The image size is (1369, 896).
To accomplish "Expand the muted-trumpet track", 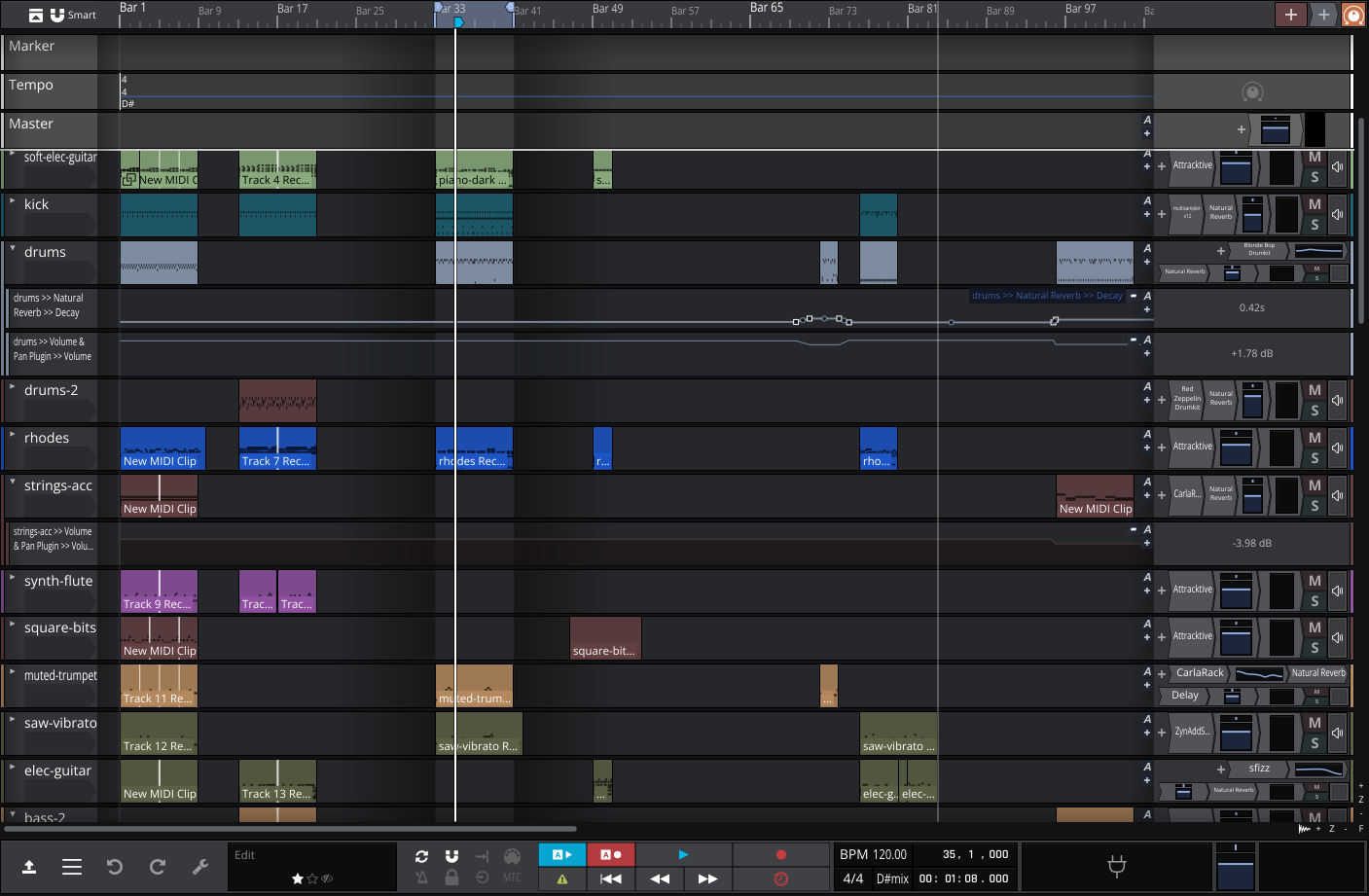I will [13, 672].
